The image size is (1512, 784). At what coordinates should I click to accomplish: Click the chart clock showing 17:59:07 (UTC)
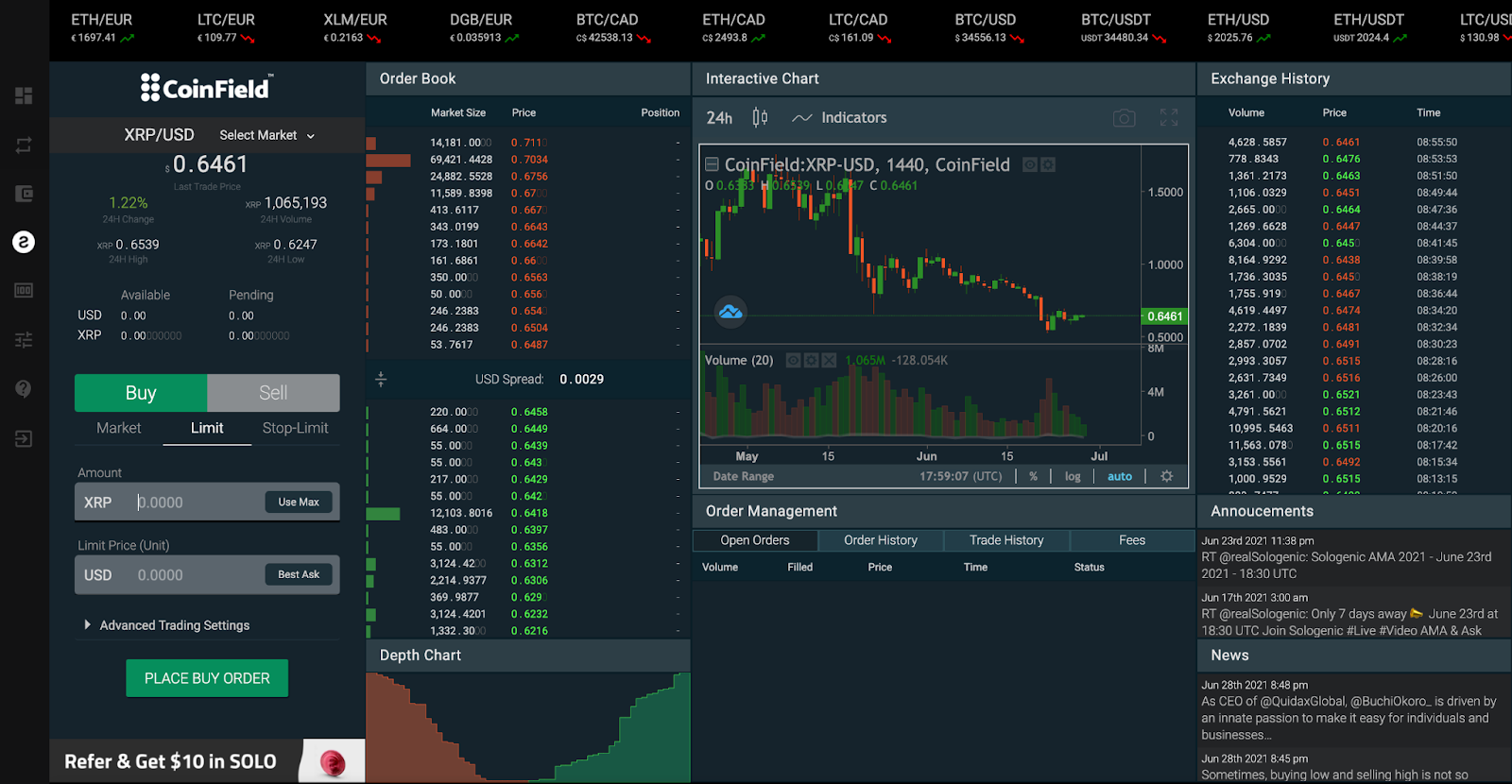[x=961, y=476]
